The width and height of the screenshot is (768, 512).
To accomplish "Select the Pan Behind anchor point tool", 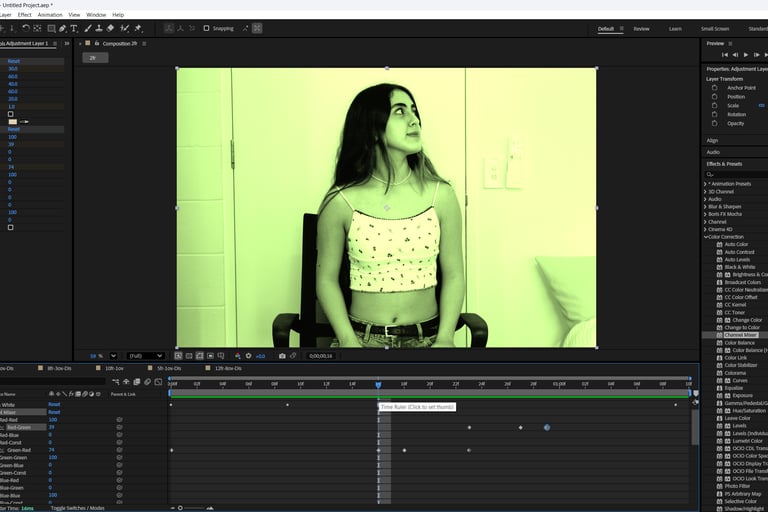I will [x=37, y=28].
